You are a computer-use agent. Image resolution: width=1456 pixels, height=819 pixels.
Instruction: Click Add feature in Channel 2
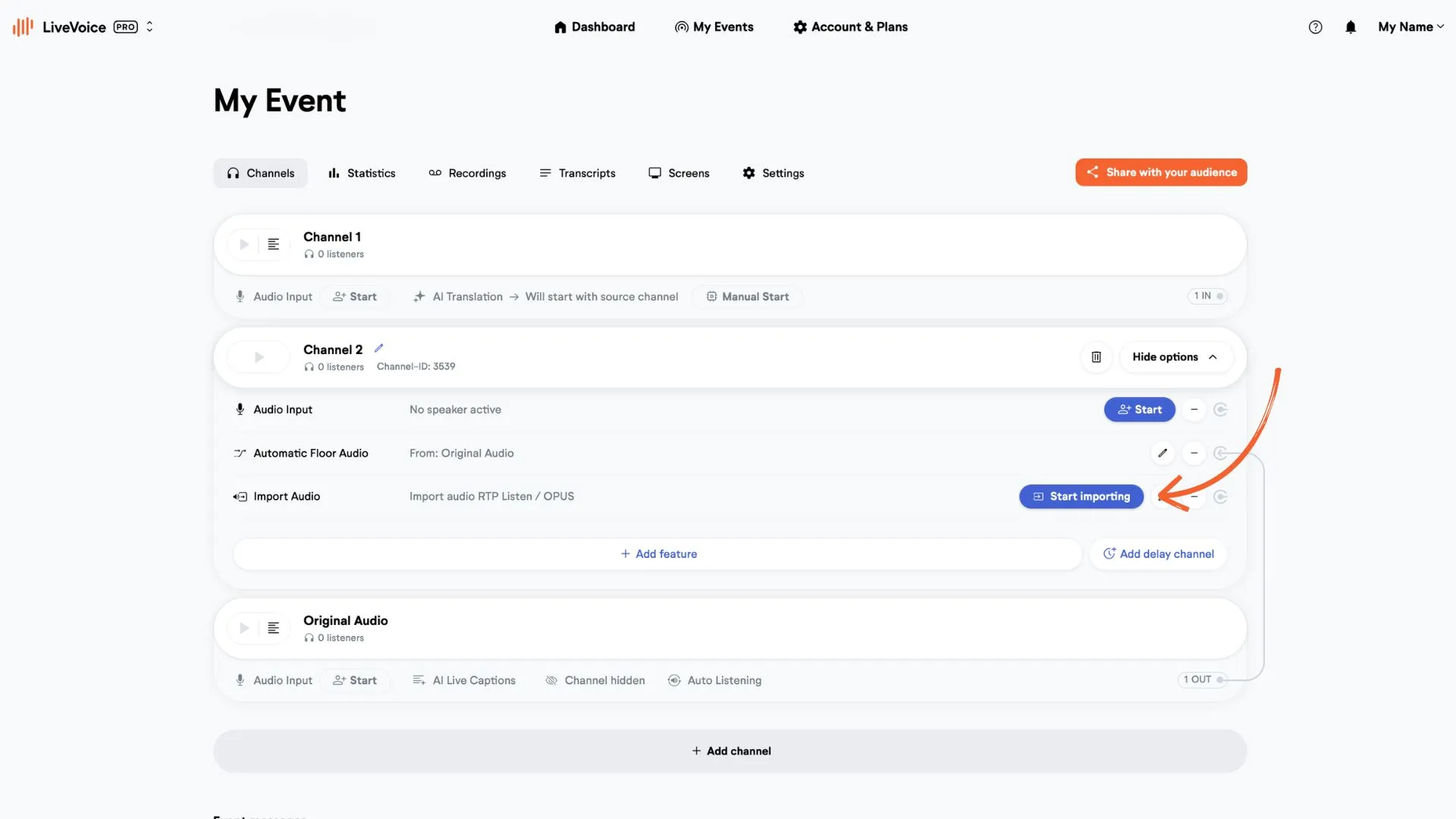tap(657, 554)
